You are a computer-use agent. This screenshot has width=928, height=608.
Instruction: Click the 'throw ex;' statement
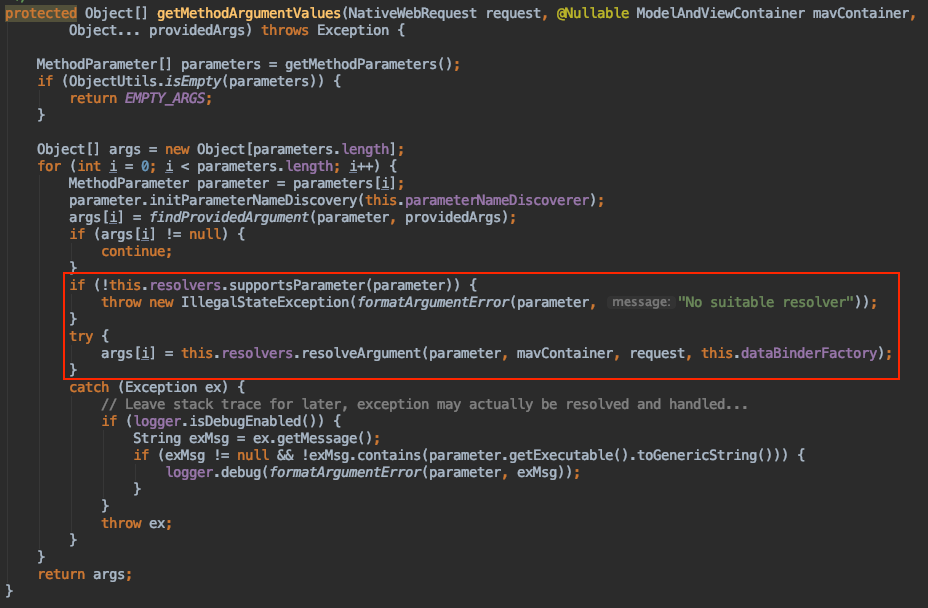pyautogui.click(x=136, y=523)
